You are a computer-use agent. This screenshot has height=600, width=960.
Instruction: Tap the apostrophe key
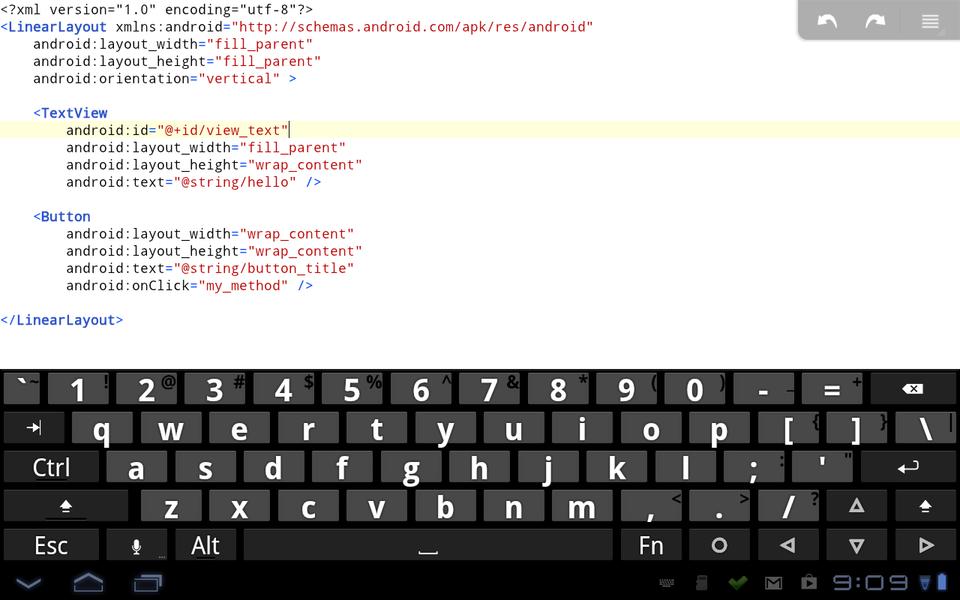(822, 467)
